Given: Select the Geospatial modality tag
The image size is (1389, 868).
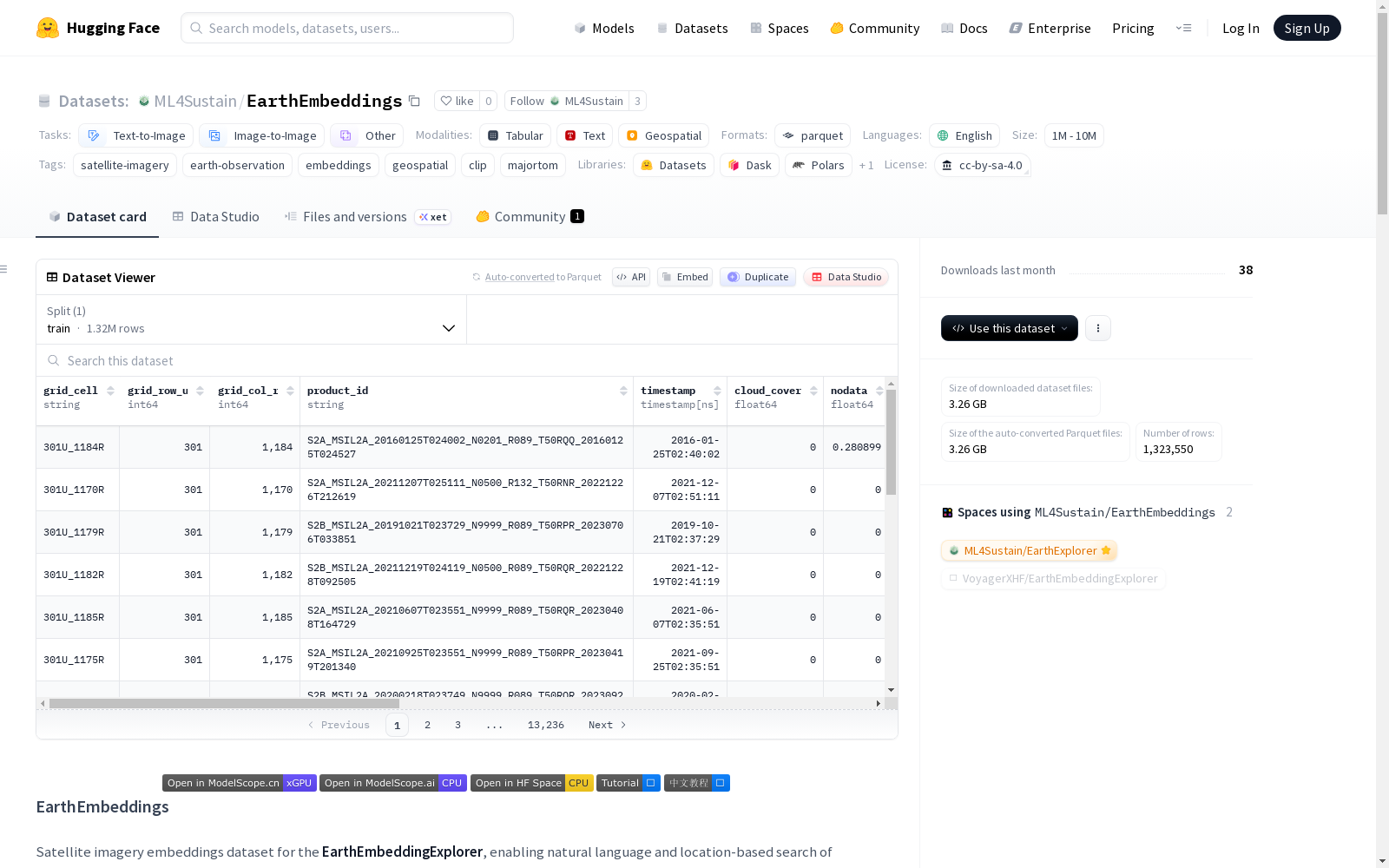Looking at the screenshot, I should 663,135.
